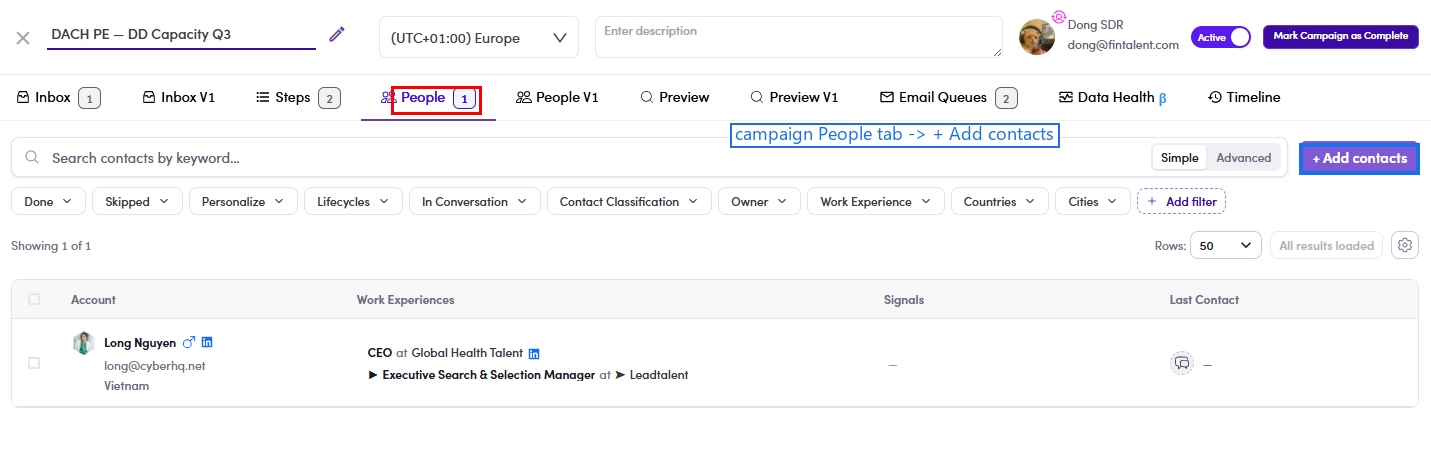
Task: Select all contacts with header checkbox
Action: tap(34, 299)
